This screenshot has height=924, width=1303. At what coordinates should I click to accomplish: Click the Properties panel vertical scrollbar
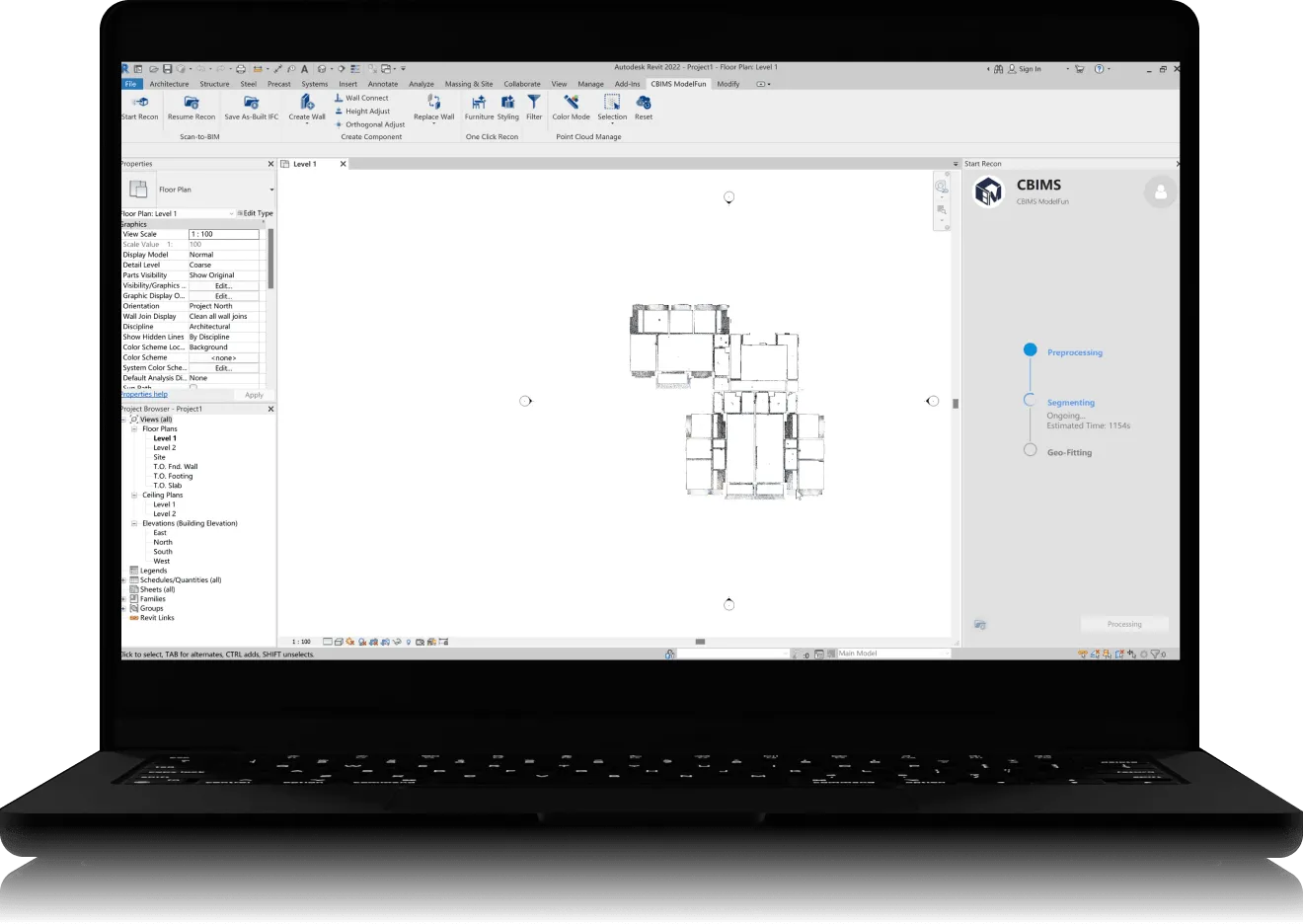pyautogui.click(x=270, y=259)
